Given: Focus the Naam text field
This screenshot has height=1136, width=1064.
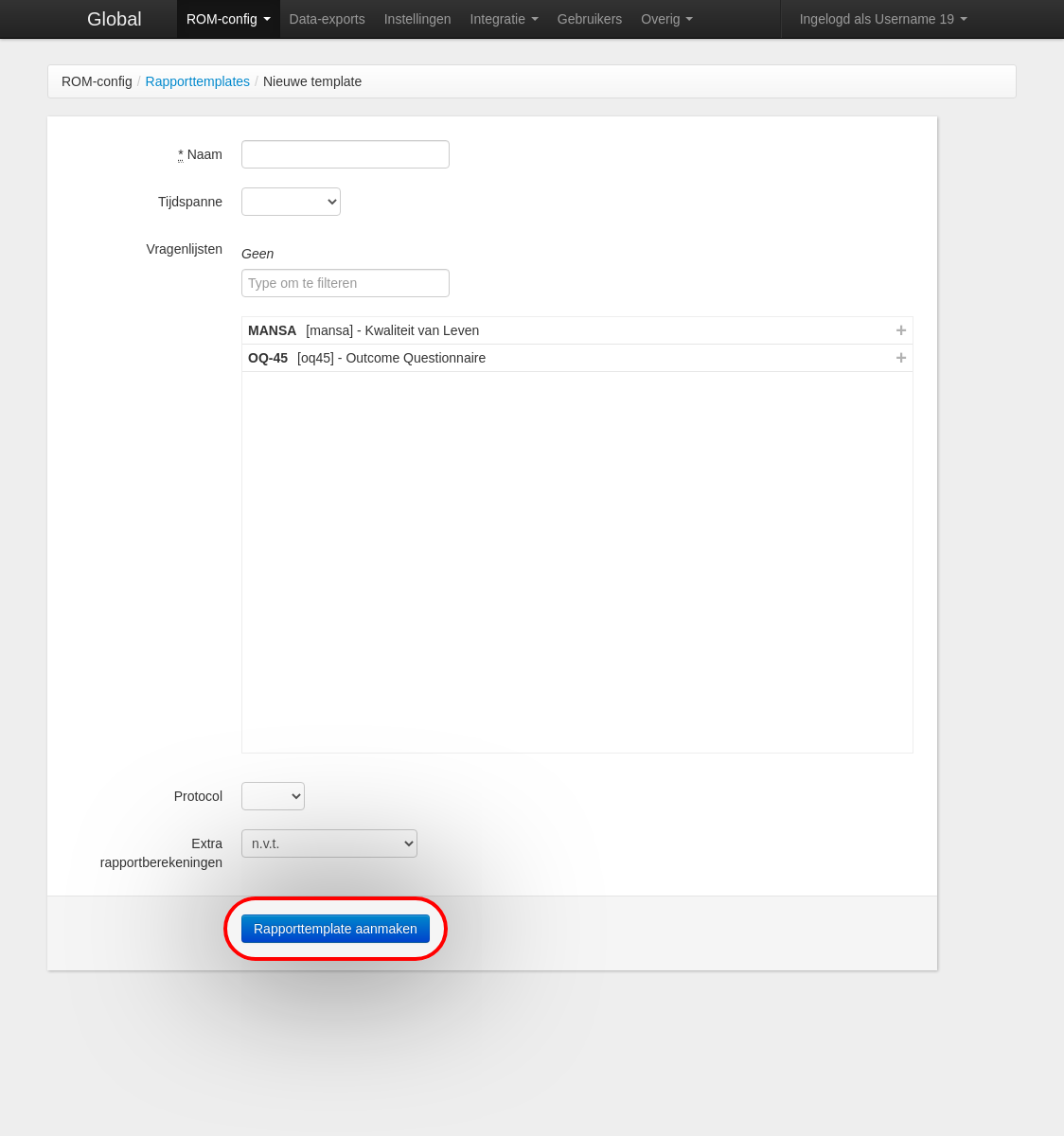Looking at the screenshot, I should 345,154.
